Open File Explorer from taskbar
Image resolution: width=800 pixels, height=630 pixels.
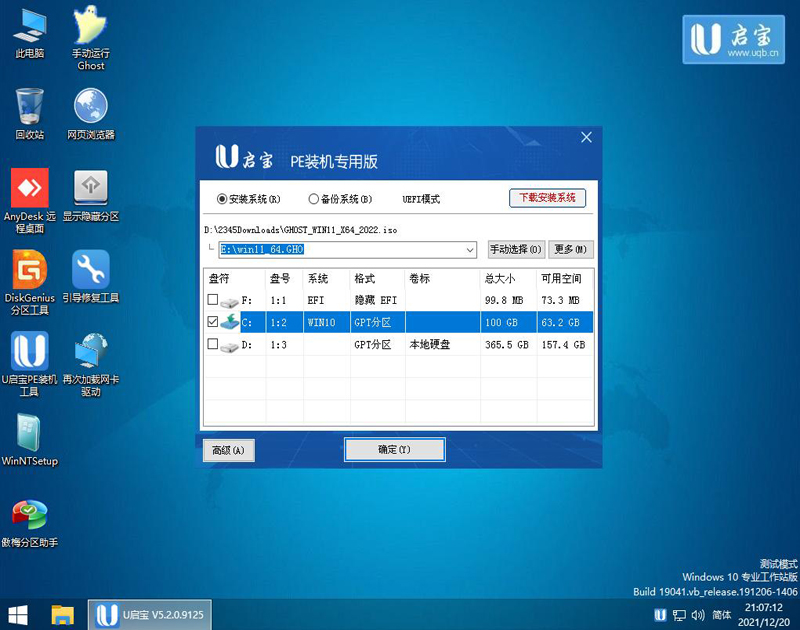coord(63,615)
